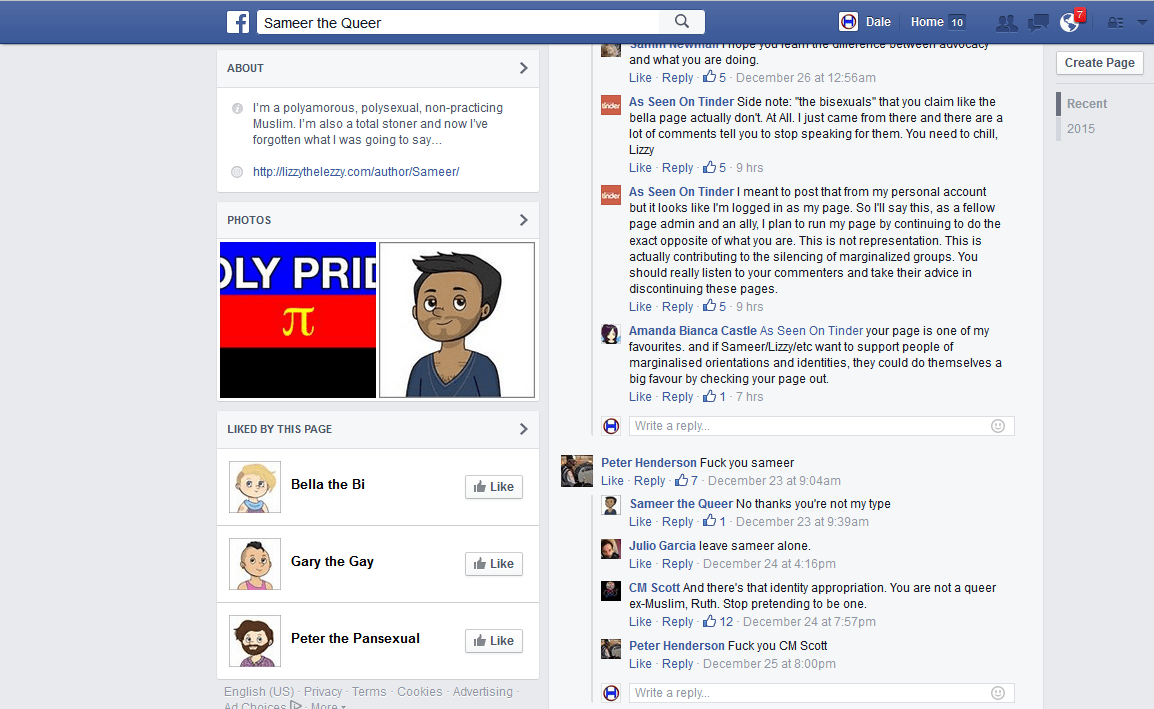Like the Bella the Bi page
Viewport: 1154px width, 709px height.
coord(494,487)
